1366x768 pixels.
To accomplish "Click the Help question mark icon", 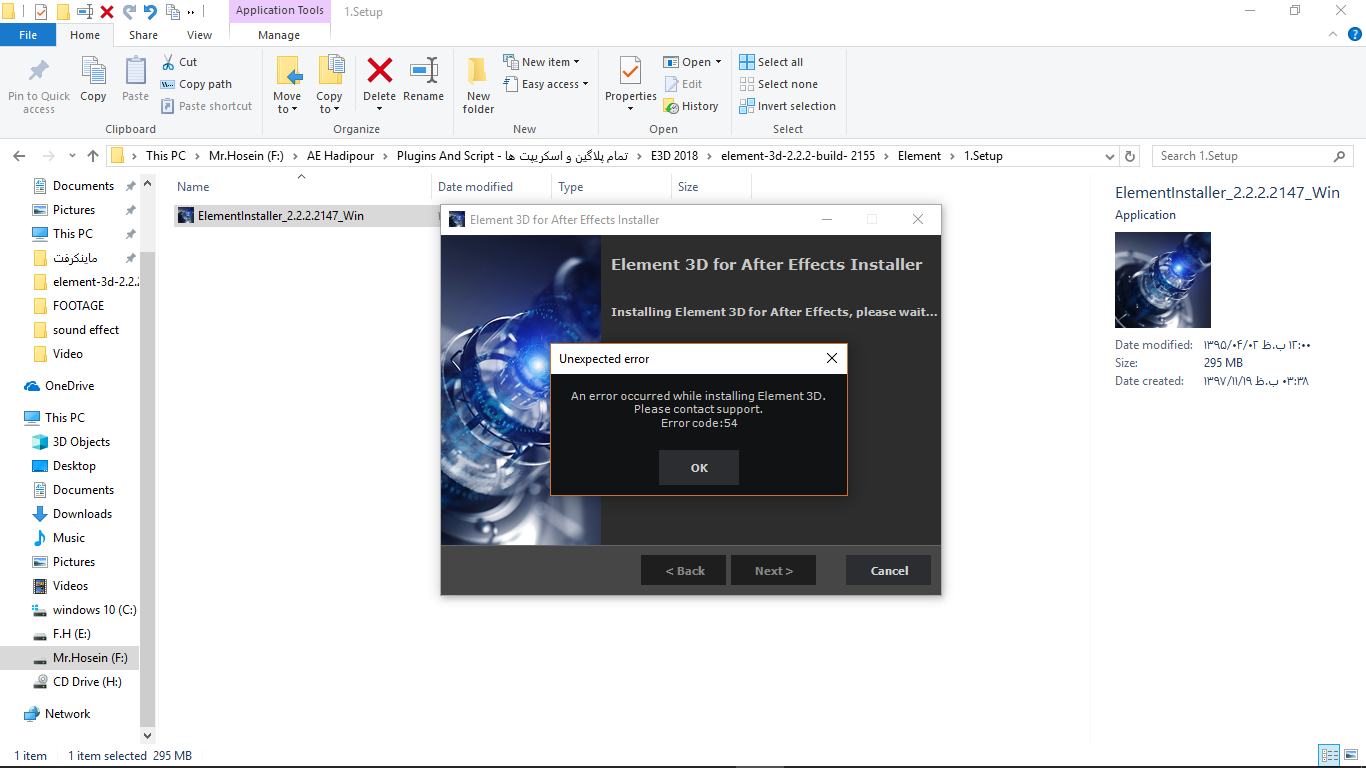I will pos(1353,35).
